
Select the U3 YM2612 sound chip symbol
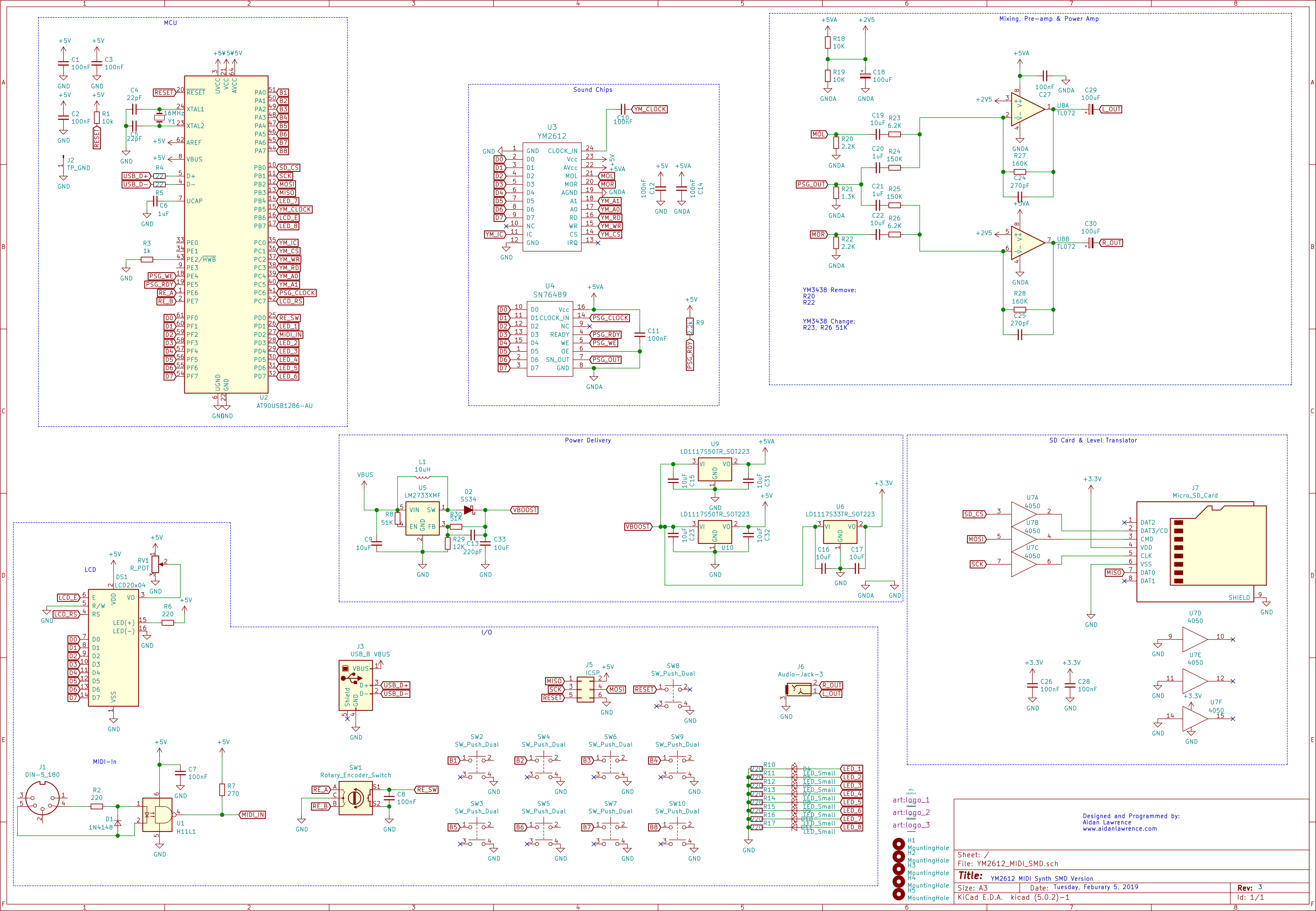coord(552,196)
